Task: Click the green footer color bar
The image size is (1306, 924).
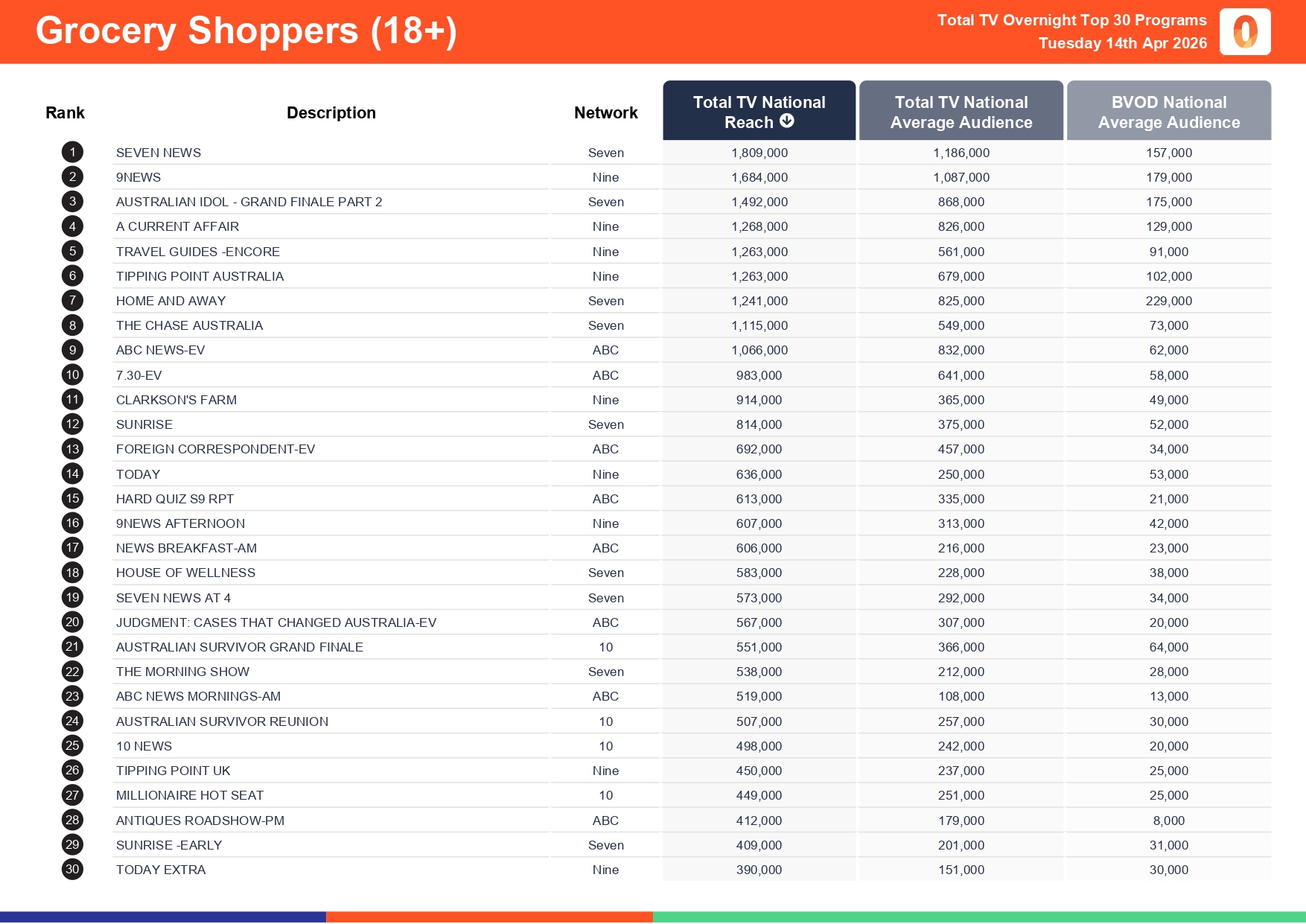Action: 978,917
